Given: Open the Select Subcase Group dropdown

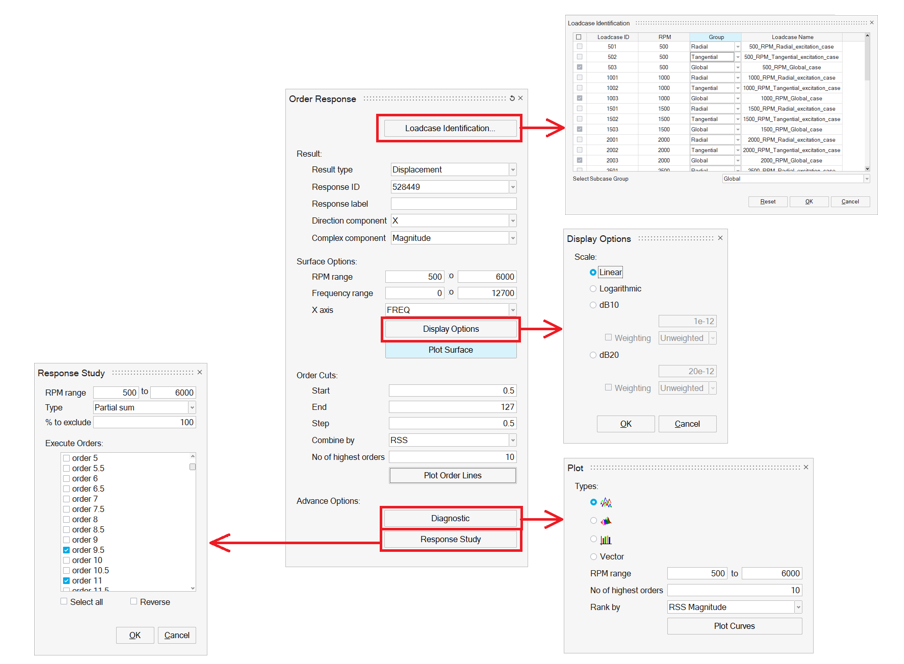Looking at the screenshot, I should [x=796, y=179].
